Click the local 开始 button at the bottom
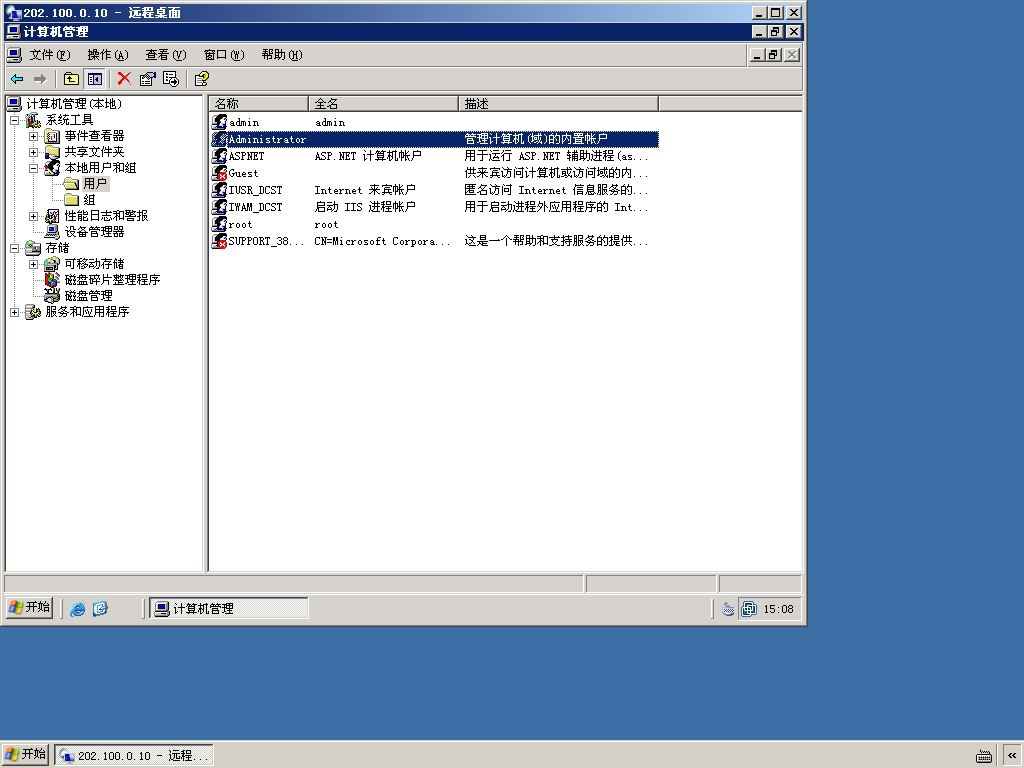The height and width of the screenshot is (768, 1024). pyautogui.click(x=25, y=754)
